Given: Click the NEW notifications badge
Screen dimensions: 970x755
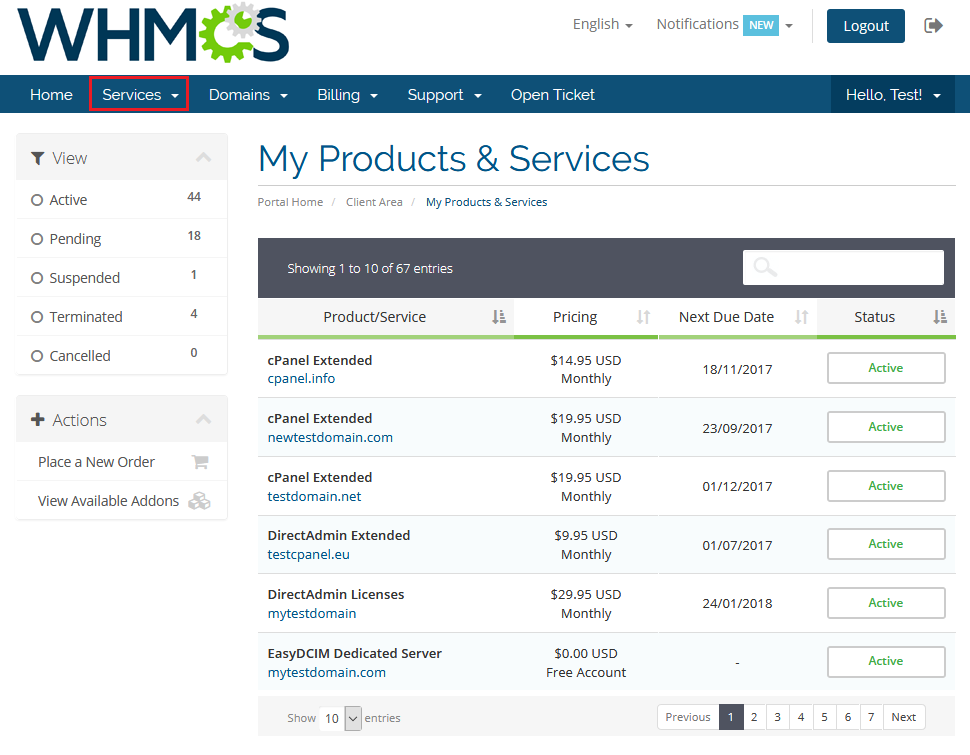Looking at the screenshot, I should (x=761, y=25).
